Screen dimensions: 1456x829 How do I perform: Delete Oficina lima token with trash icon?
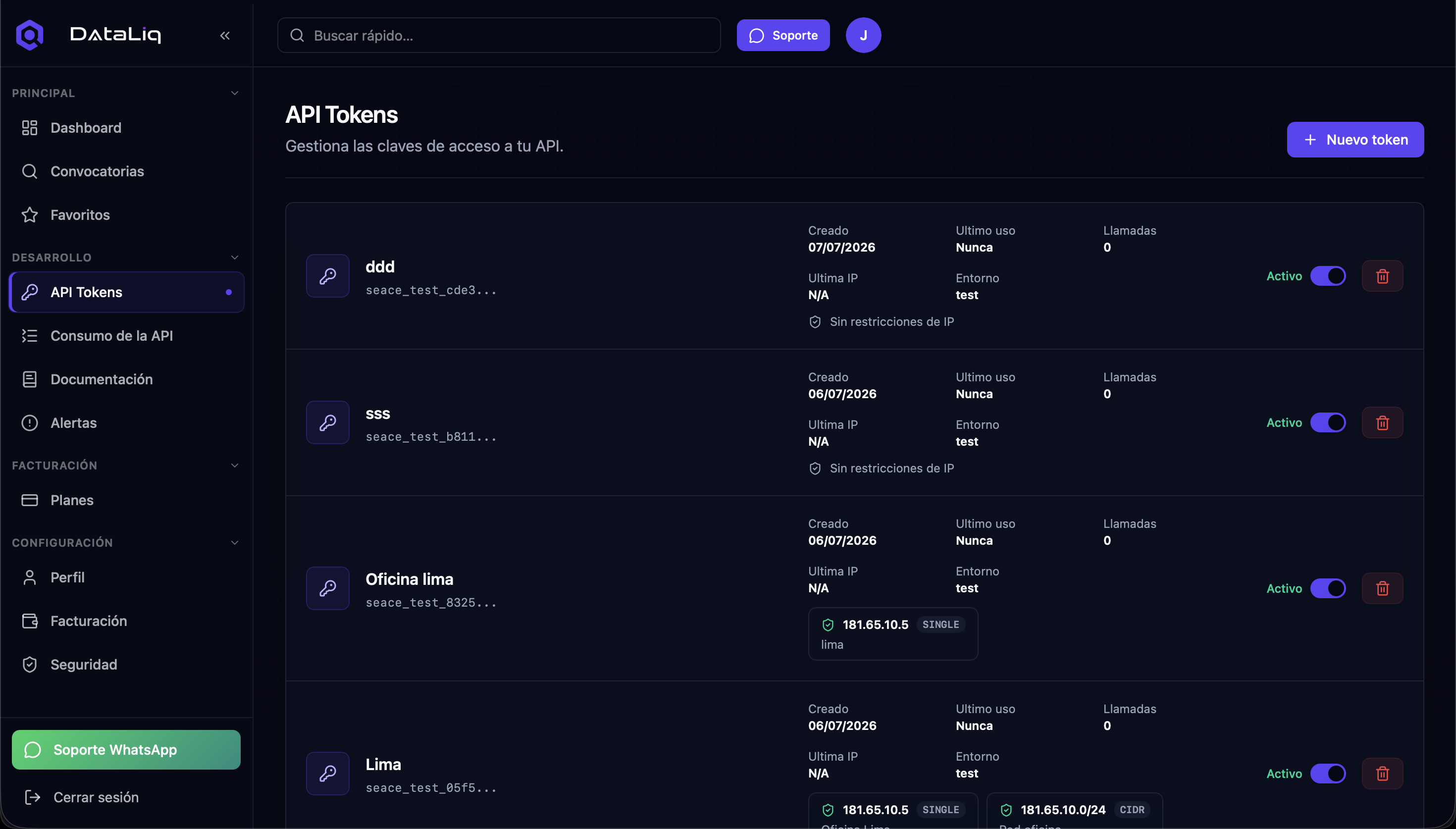pyautogui.click(x=1382, y=588)
